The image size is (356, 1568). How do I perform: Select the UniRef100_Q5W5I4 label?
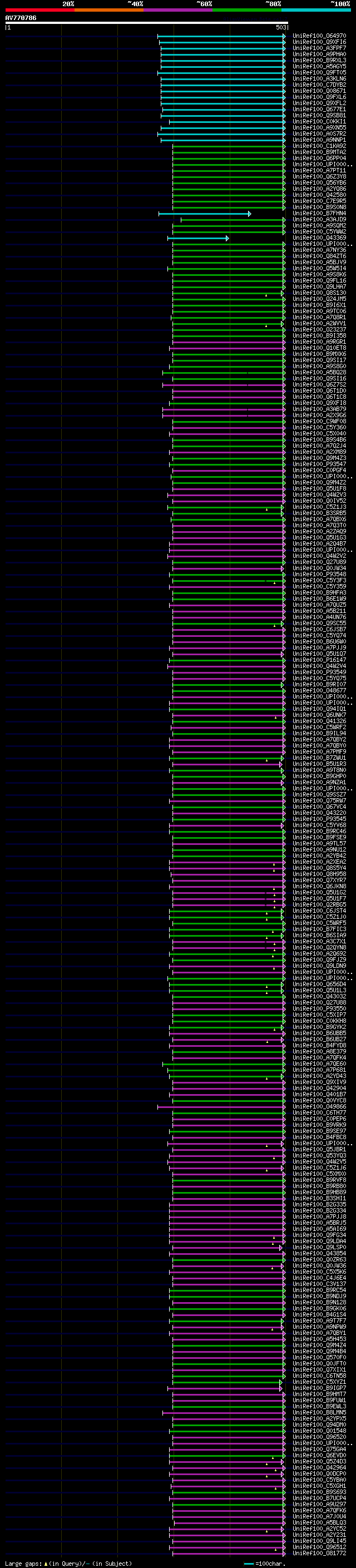[x=319, y=269]
